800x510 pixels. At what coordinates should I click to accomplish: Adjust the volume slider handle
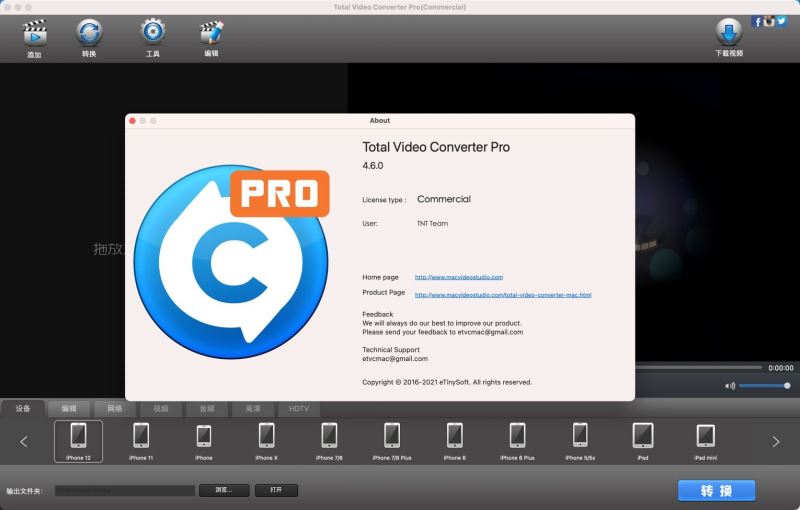click(787, 386)
